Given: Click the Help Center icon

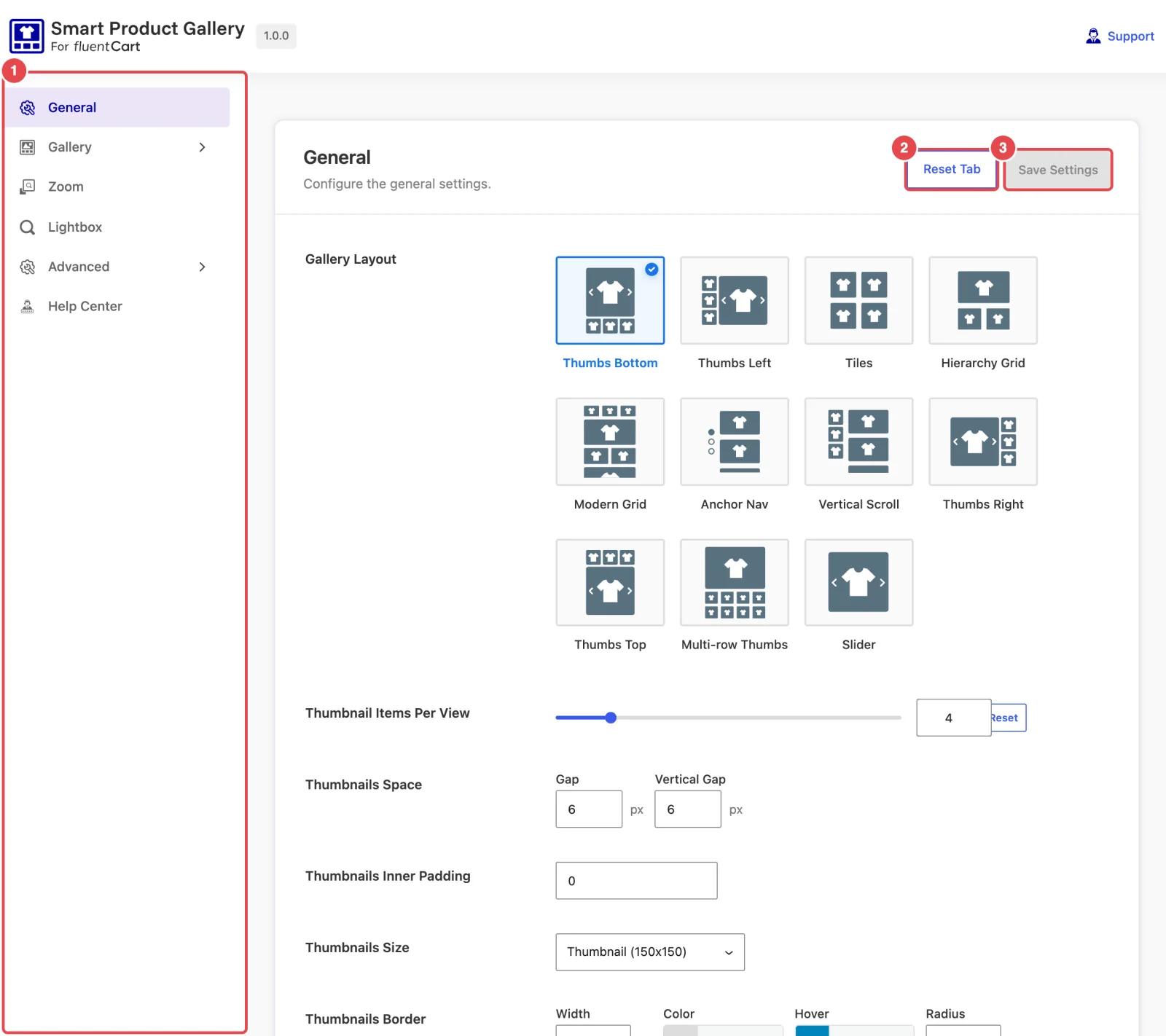Looking at the screenshot, I should click(x=28, y=306).
